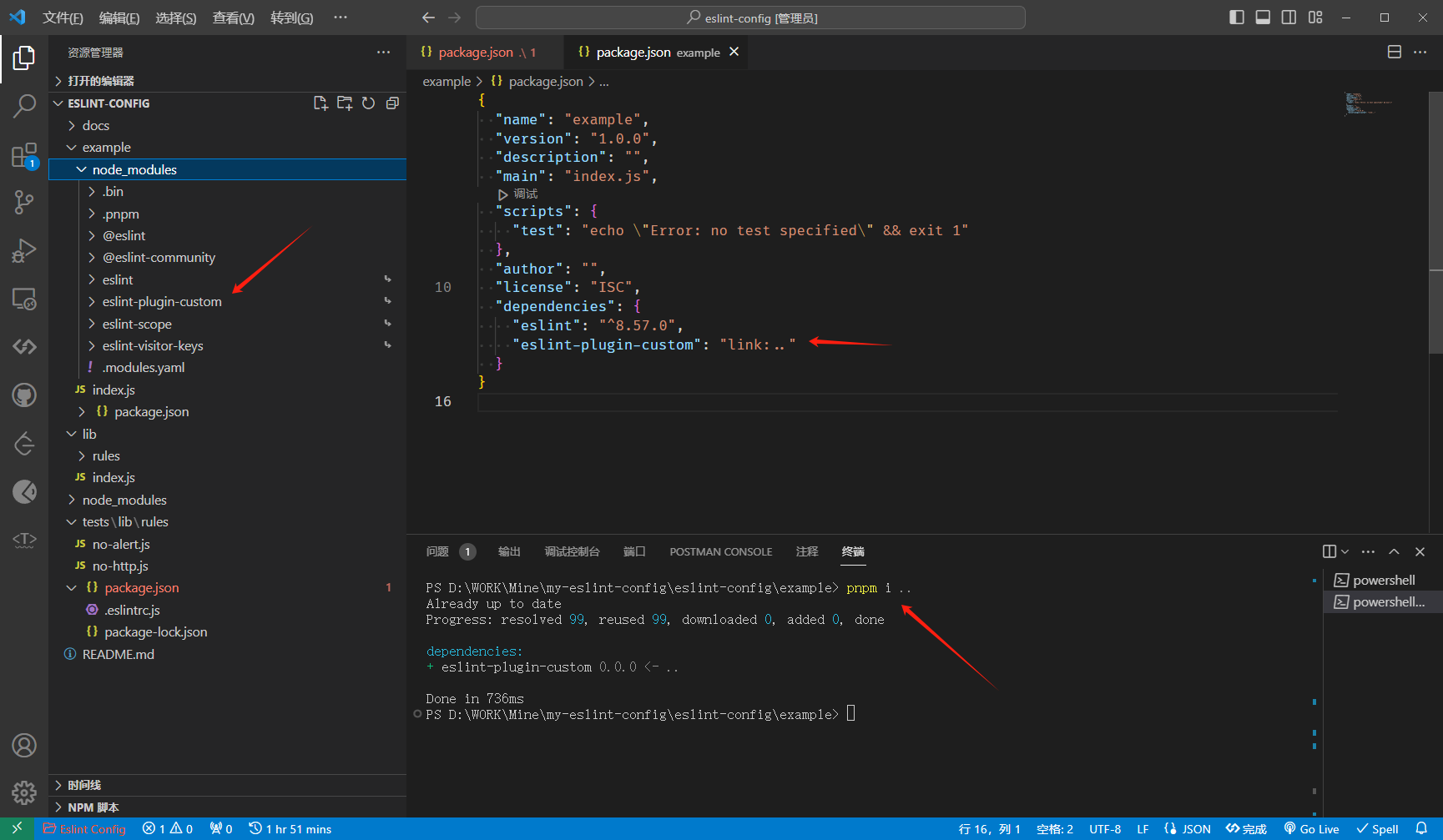Change LF end of line sequence
This screenshot has width=1443, height=840.
click(x=1143, y=828)
